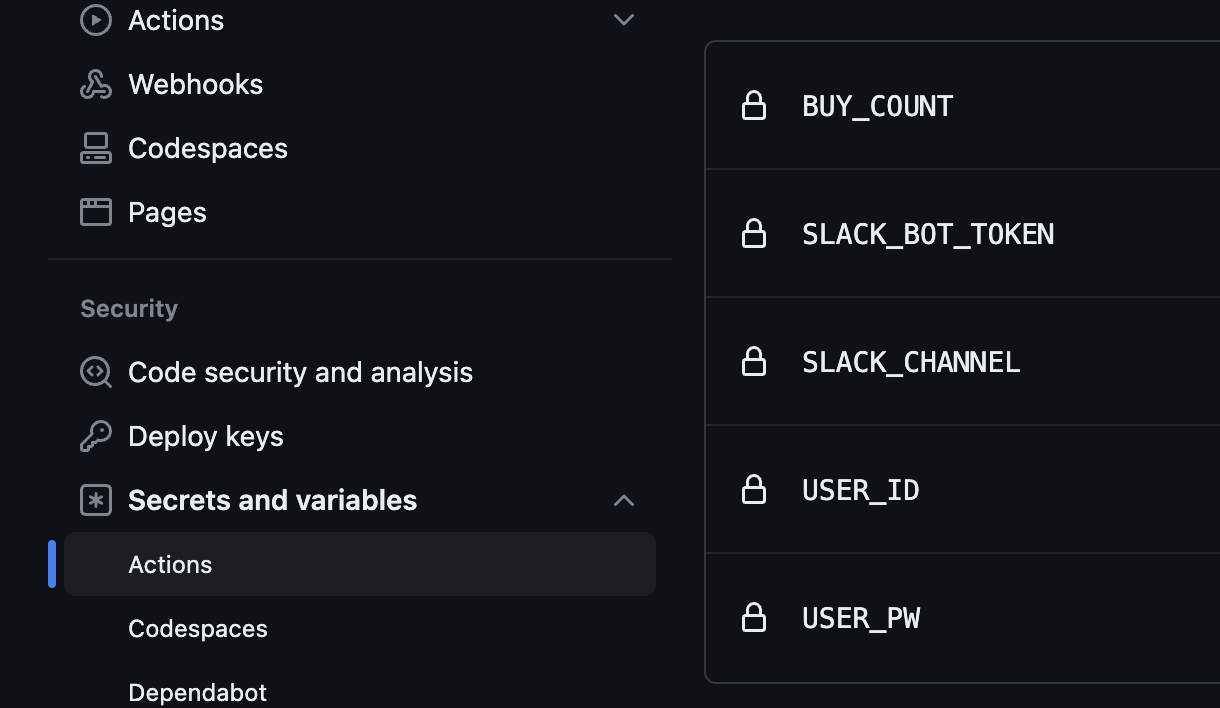Open the Webhooks settings page

click(x=195, y=84)
